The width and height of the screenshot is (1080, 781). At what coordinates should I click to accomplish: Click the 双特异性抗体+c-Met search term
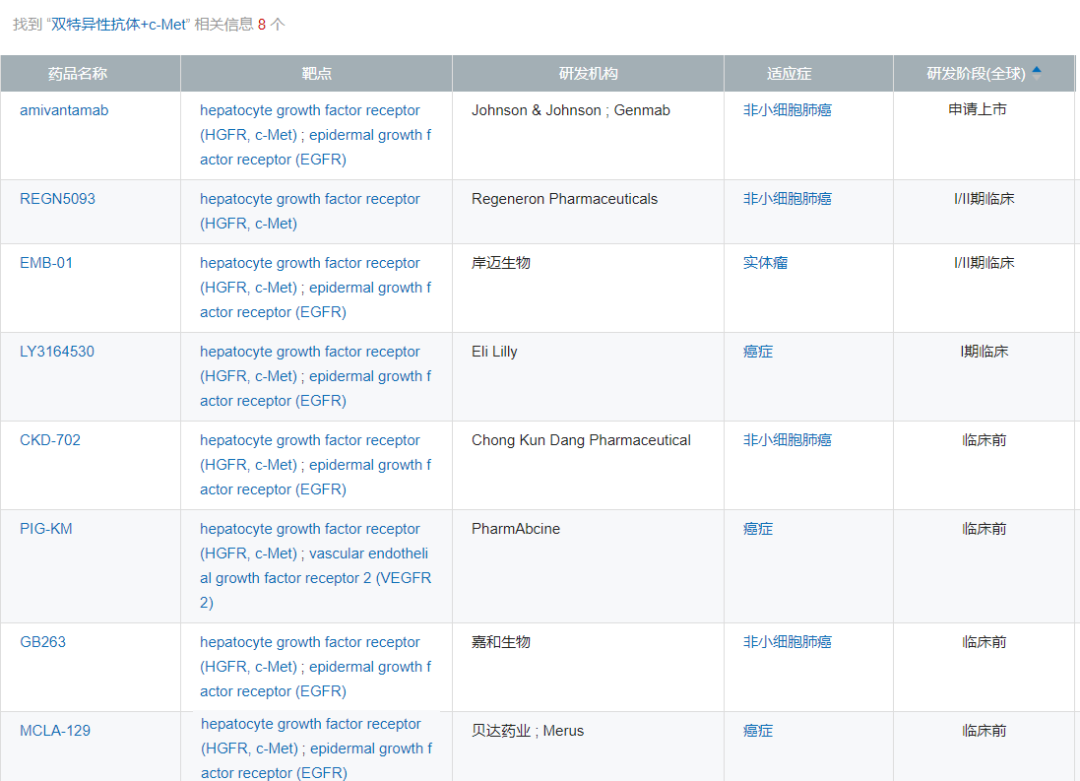click(x=118, y=25)
